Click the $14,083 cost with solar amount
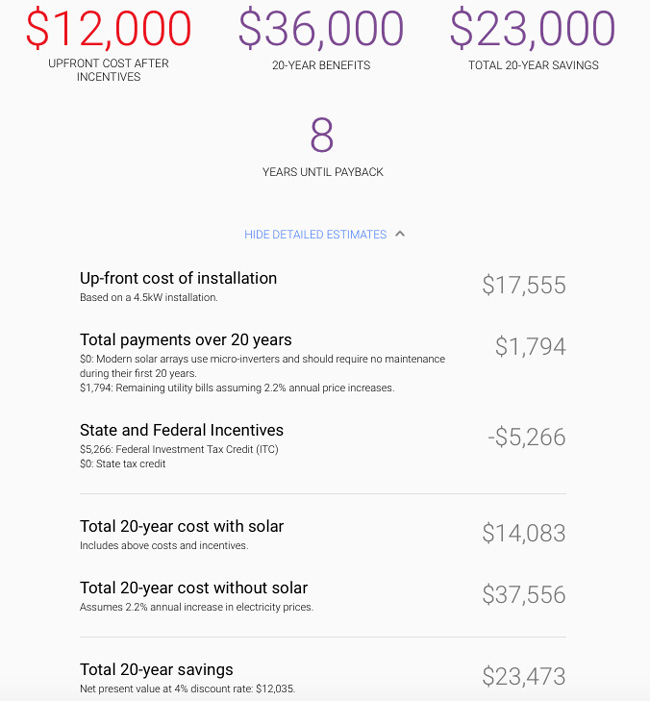The image size is (650, 701). point(524,533)
